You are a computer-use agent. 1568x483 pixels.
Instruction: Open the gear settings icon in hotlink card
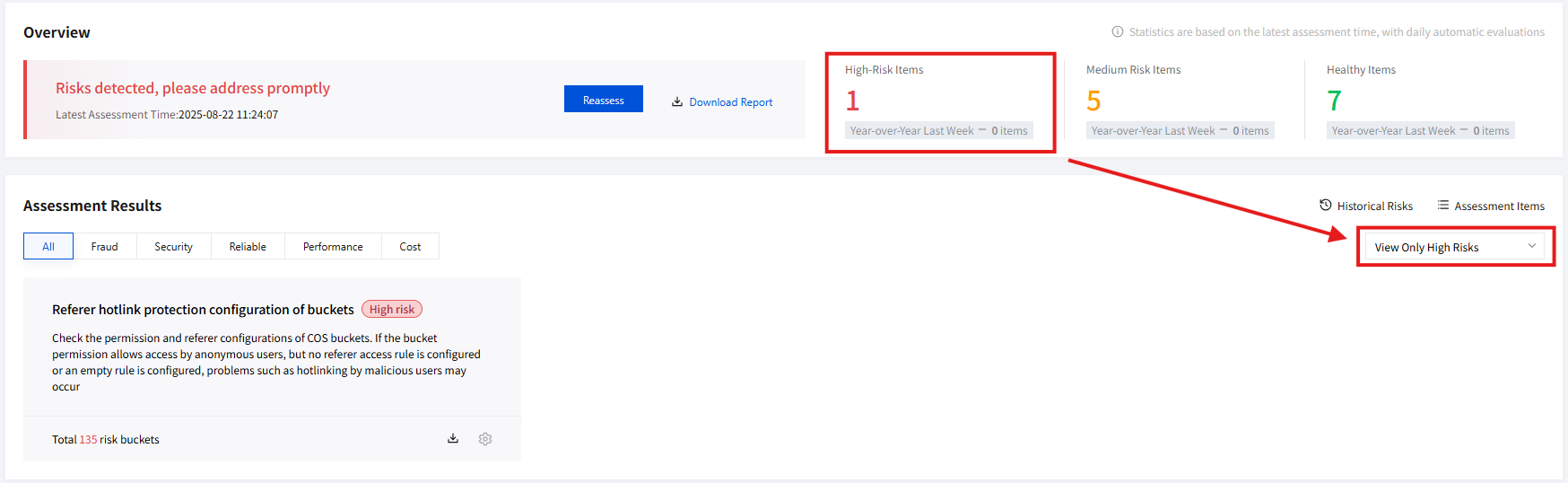point(485,439)
